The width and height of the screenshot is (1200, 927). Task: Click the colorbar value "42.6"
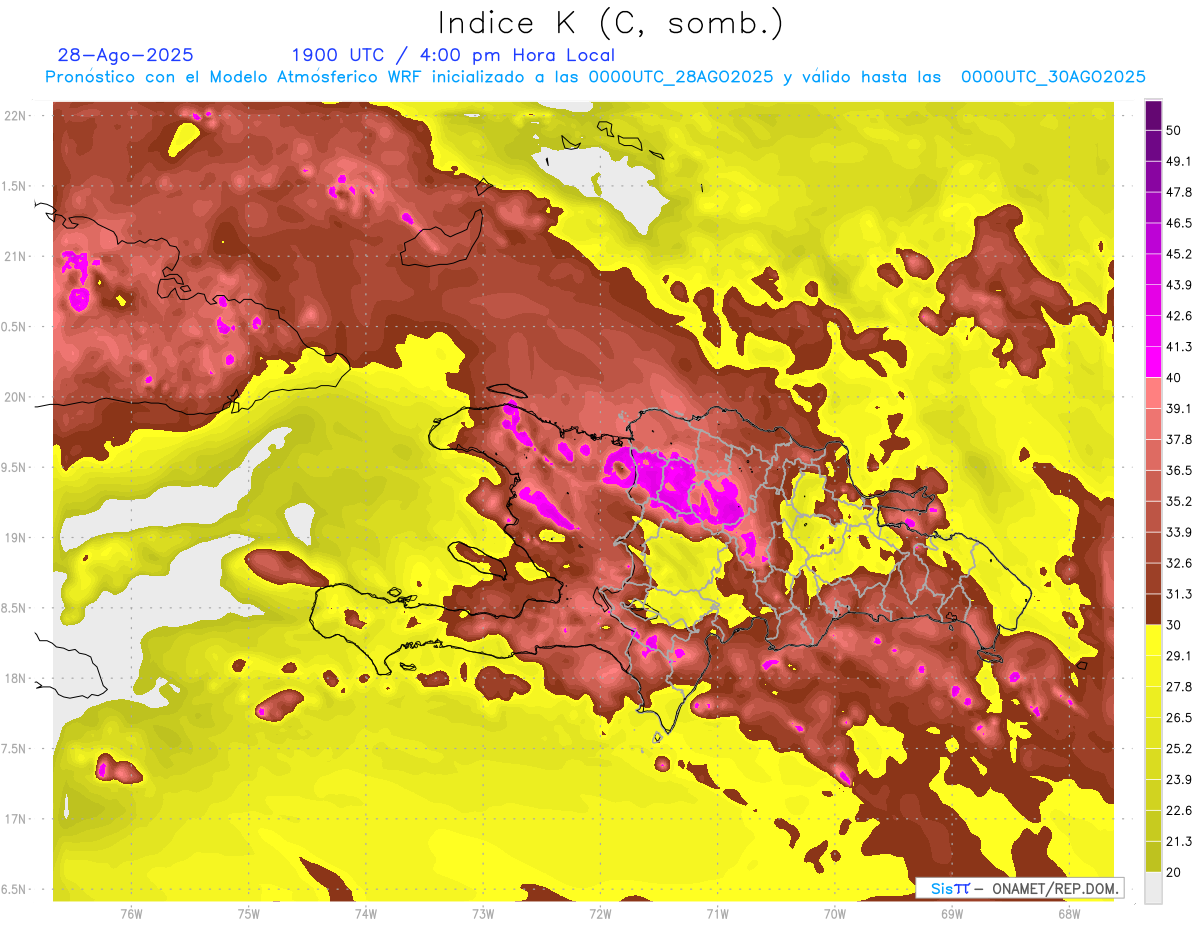pos(1179,316)
